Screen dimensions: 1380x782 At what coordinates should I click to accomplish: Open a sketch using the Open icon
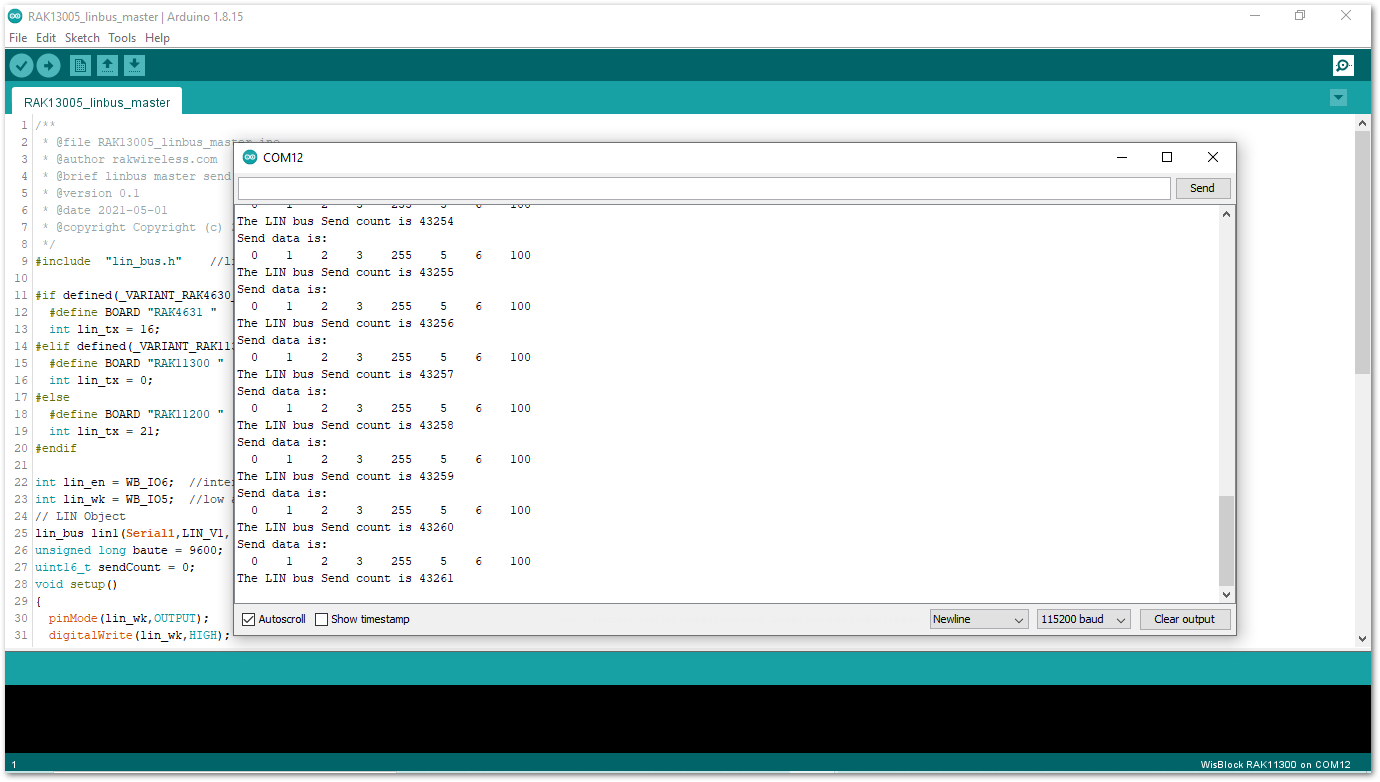[x=107, y=66]
